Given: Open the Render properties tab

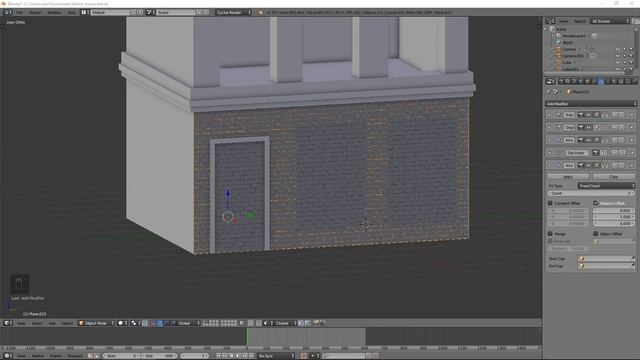Looking at the screenshot, I should (561, 82).
